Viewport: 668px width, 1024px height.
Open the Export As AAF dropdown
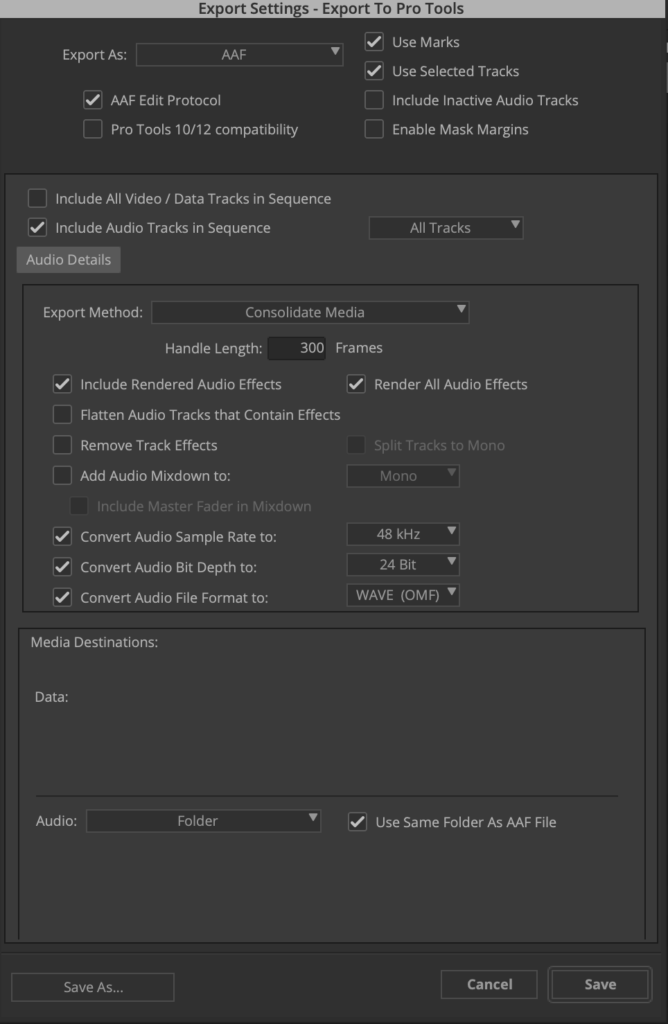(x=239, y=55)
